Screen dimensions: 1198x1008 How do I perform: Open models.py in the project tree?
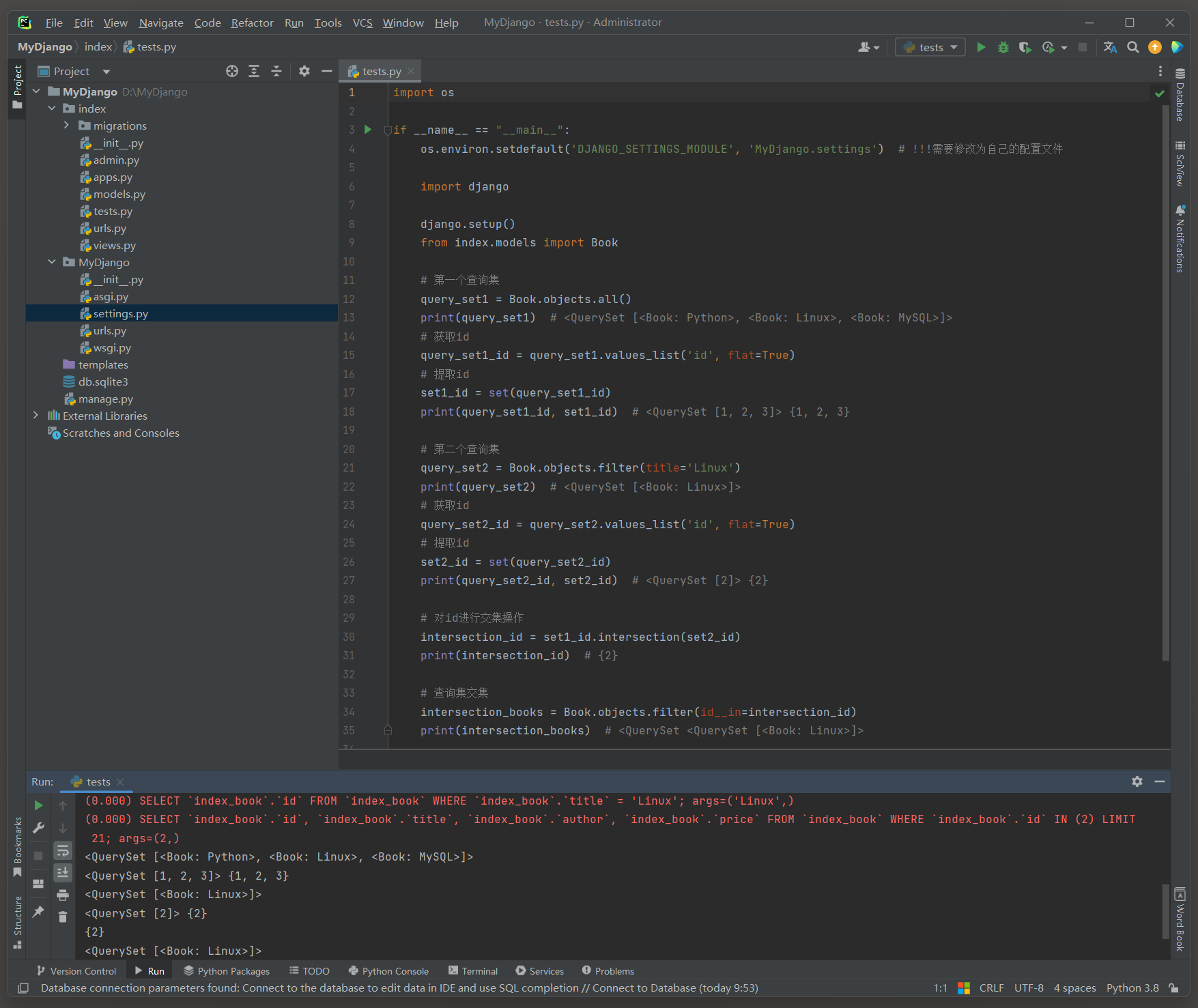pos(119,194)
